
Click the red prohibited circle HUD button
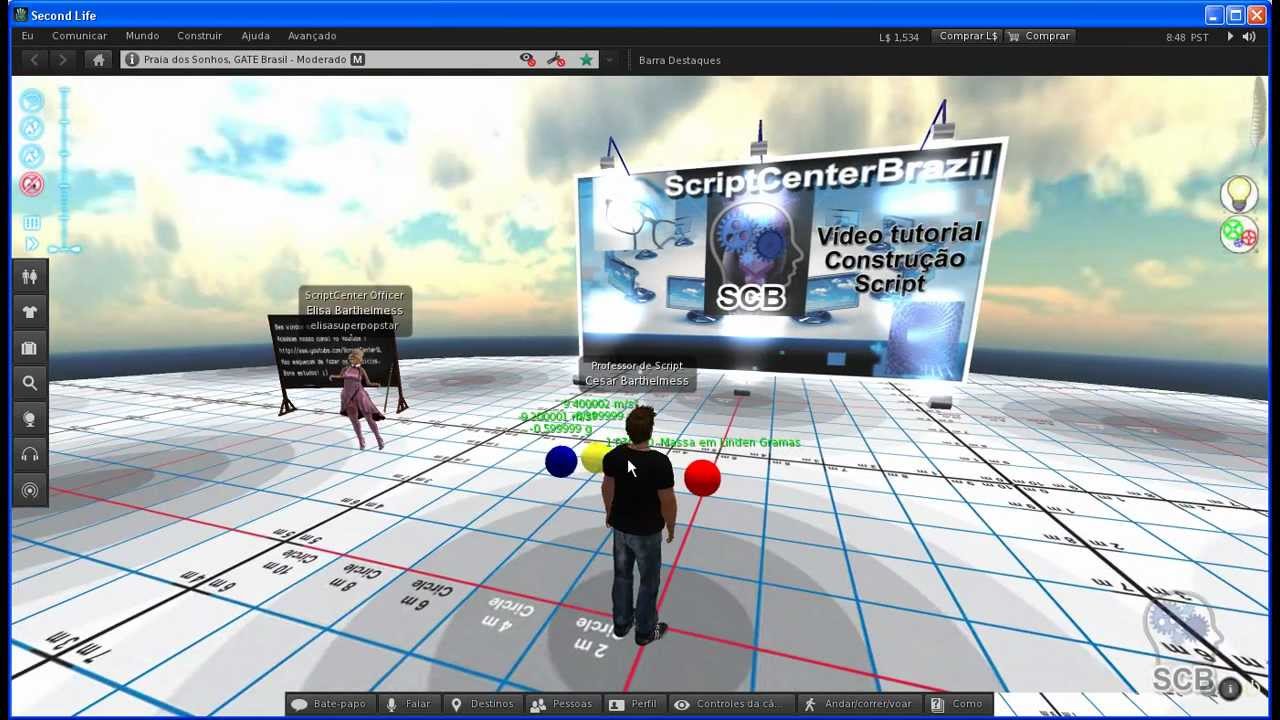[32, 184]
